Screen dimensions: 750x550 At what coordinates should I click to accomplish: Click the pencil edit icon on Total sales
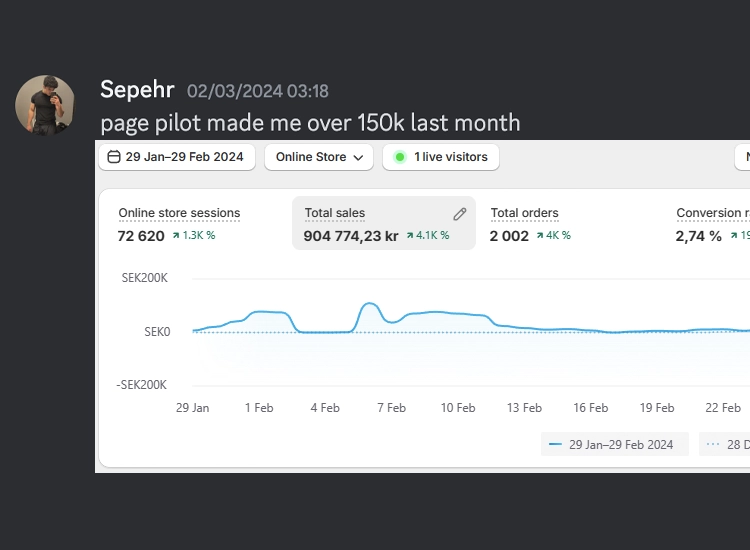(x=460, y=213)
